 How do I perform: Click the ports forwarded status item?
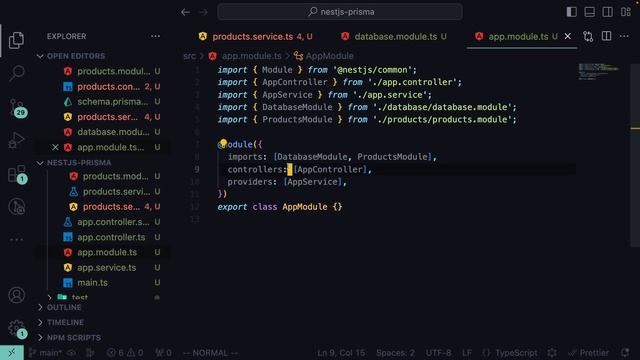coord(163,353)
